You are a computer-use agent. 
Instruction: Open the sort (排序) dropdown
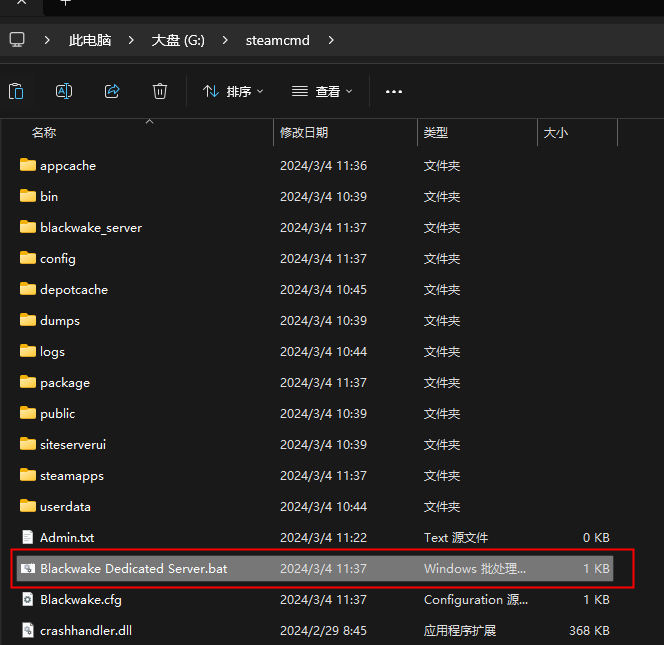233,91
